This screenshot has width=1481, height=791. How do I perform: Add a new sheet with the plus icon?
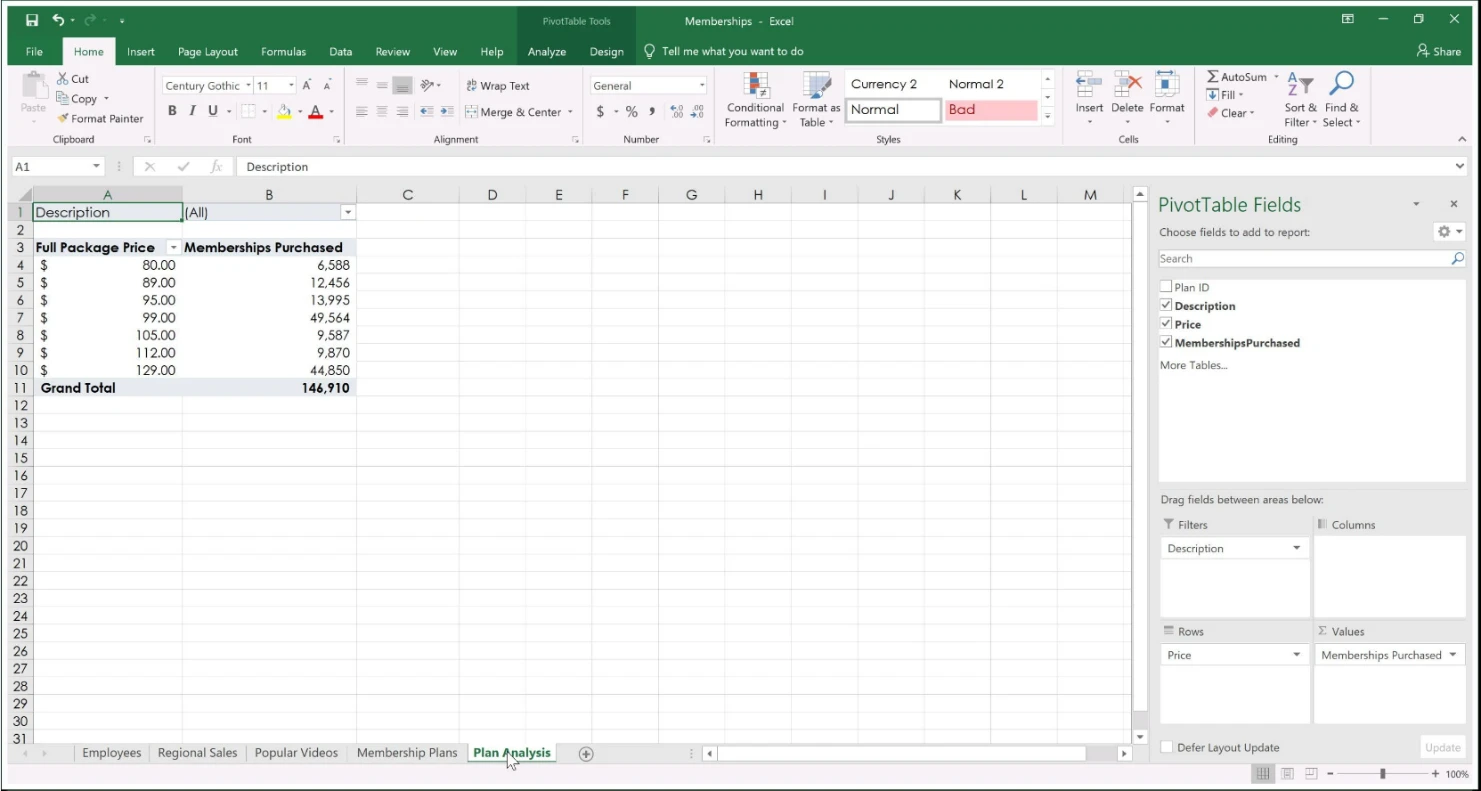586,754
